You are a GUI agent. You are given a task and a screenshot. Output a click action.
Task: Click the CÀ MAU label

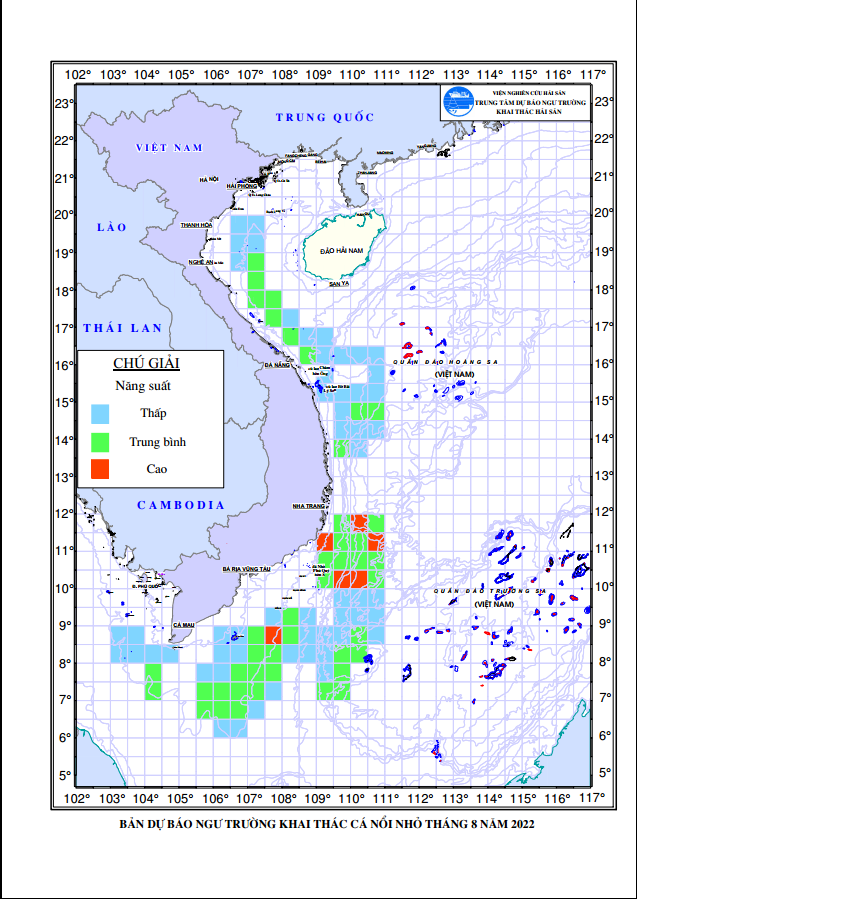(183, 625)
